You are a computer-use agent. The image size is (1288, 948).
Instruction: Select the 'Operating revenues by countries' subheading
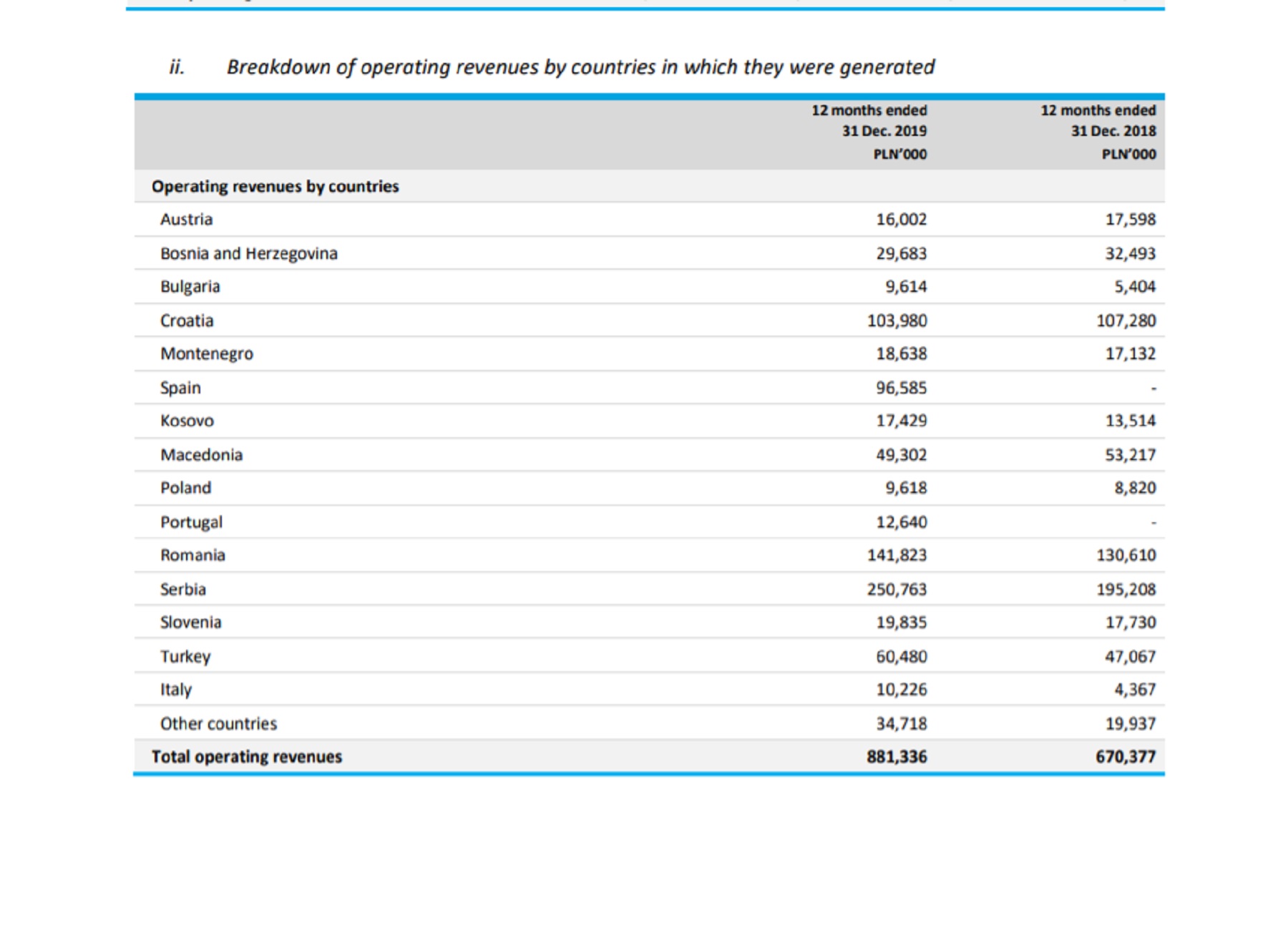pyautogui.click(x=275, y=187)
